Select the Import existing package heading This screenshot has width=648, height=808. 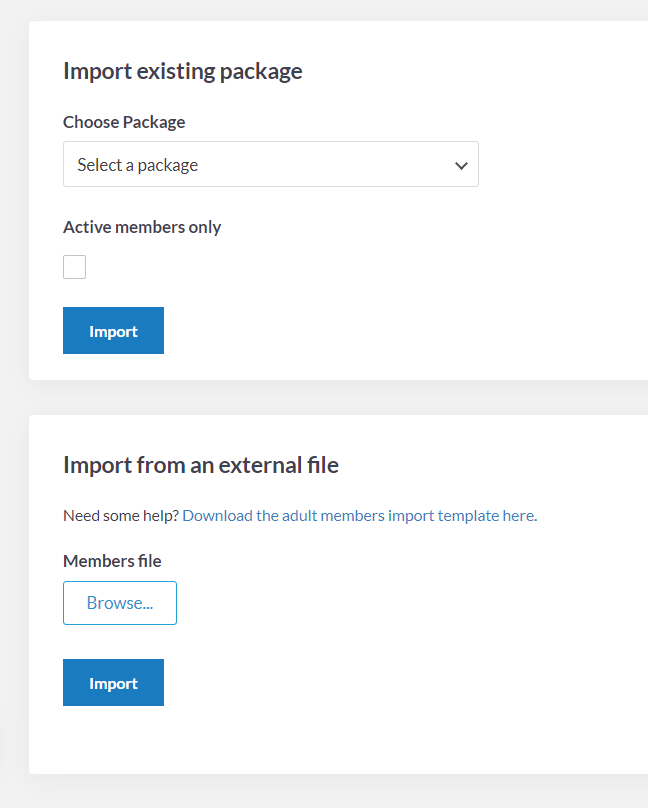(x=182, y=71)
